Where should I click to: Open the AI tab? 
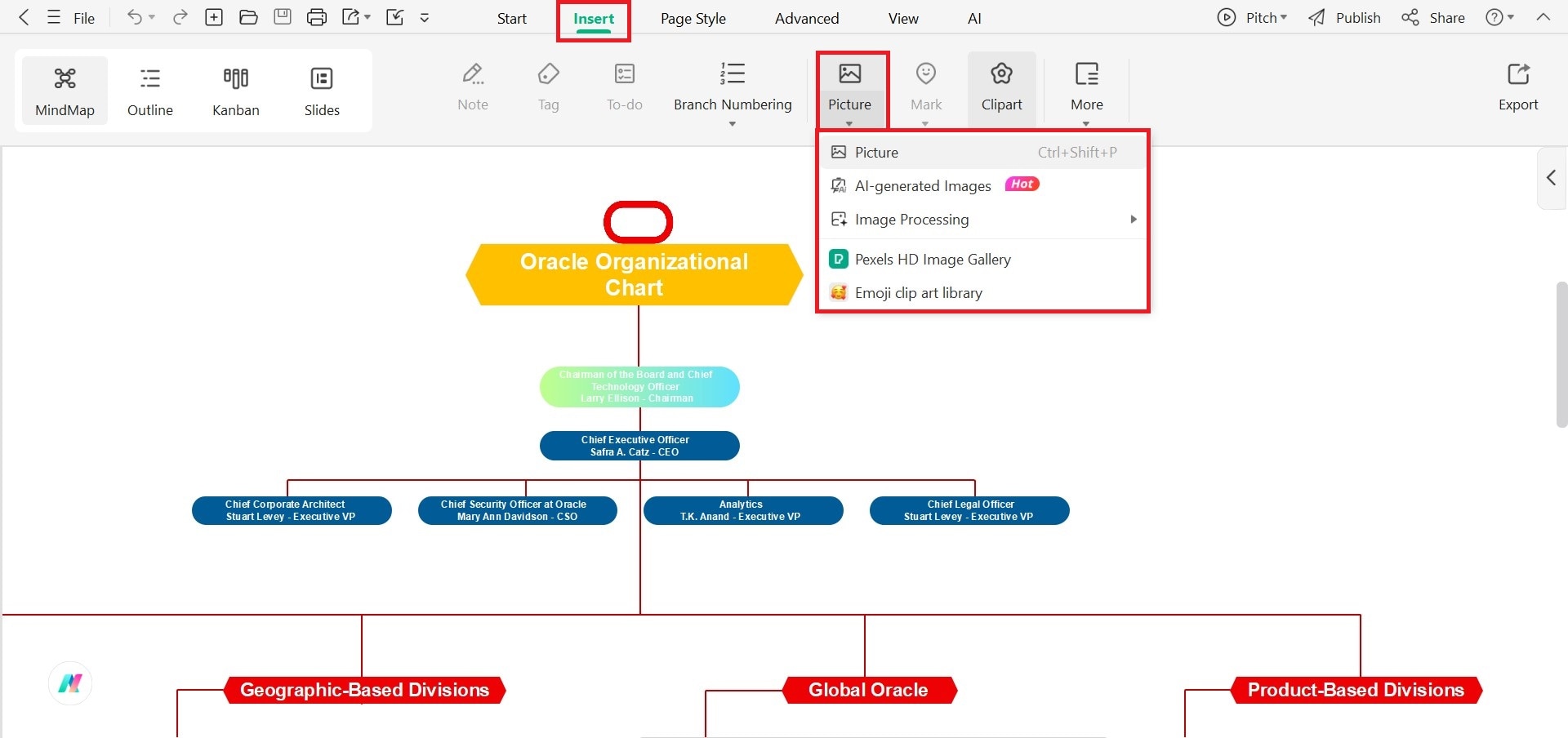coord(974,18)
